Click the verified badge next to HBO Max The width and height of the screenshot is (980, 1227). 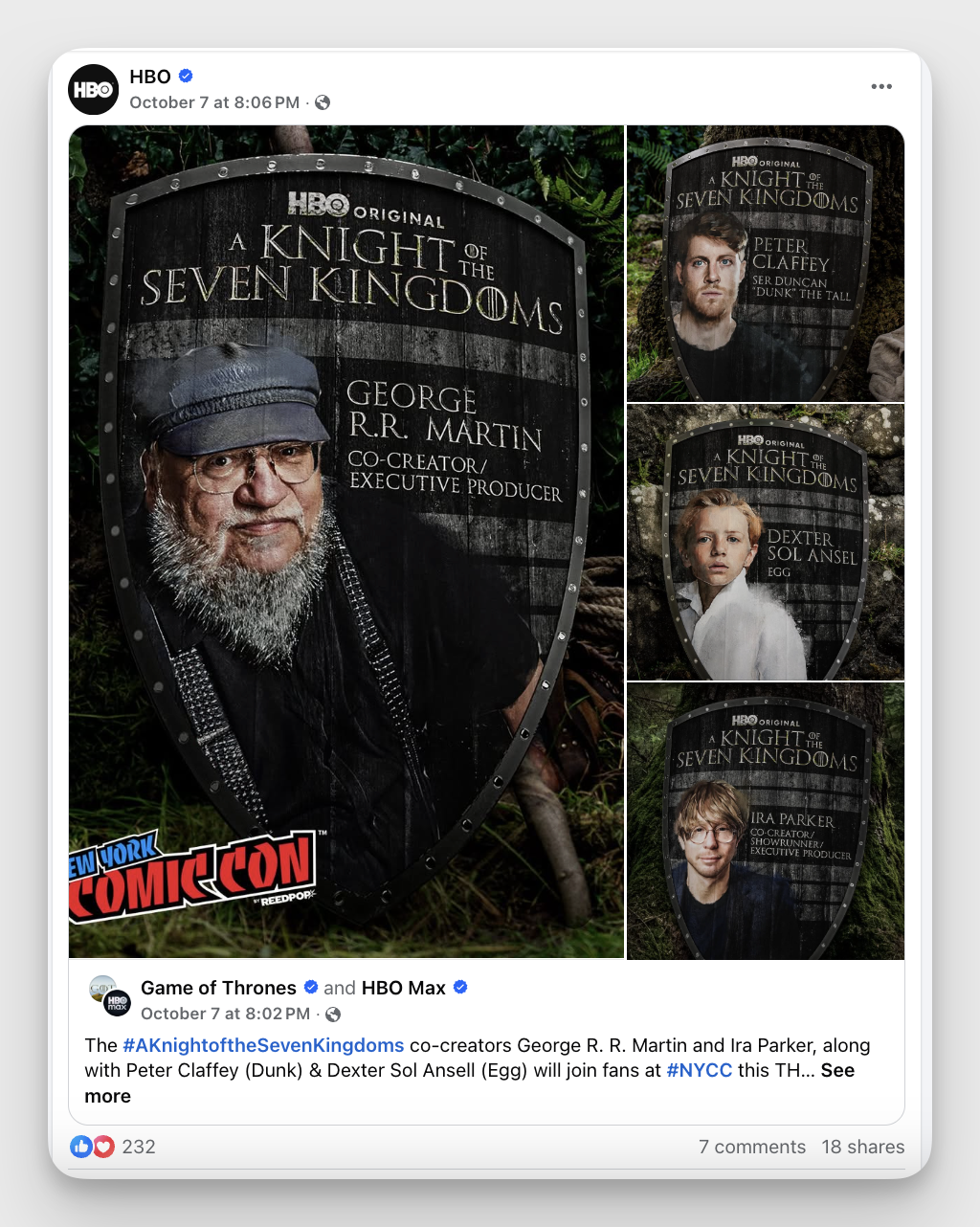pos(460,987)
